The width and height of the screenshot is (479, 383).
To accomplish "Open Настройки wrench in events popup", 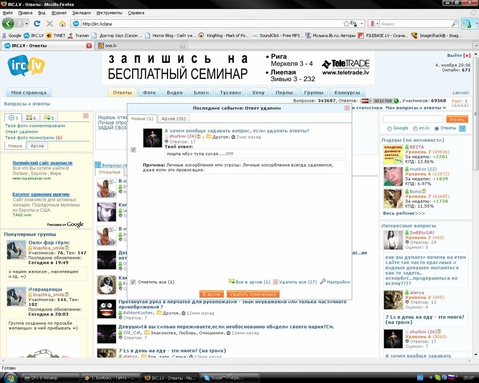I will (335, 282).
